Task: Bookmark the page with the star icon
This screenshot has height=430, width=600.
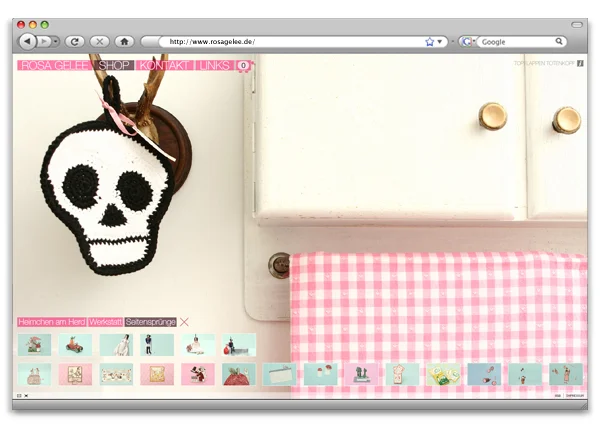Action: (x=430, y=42)
